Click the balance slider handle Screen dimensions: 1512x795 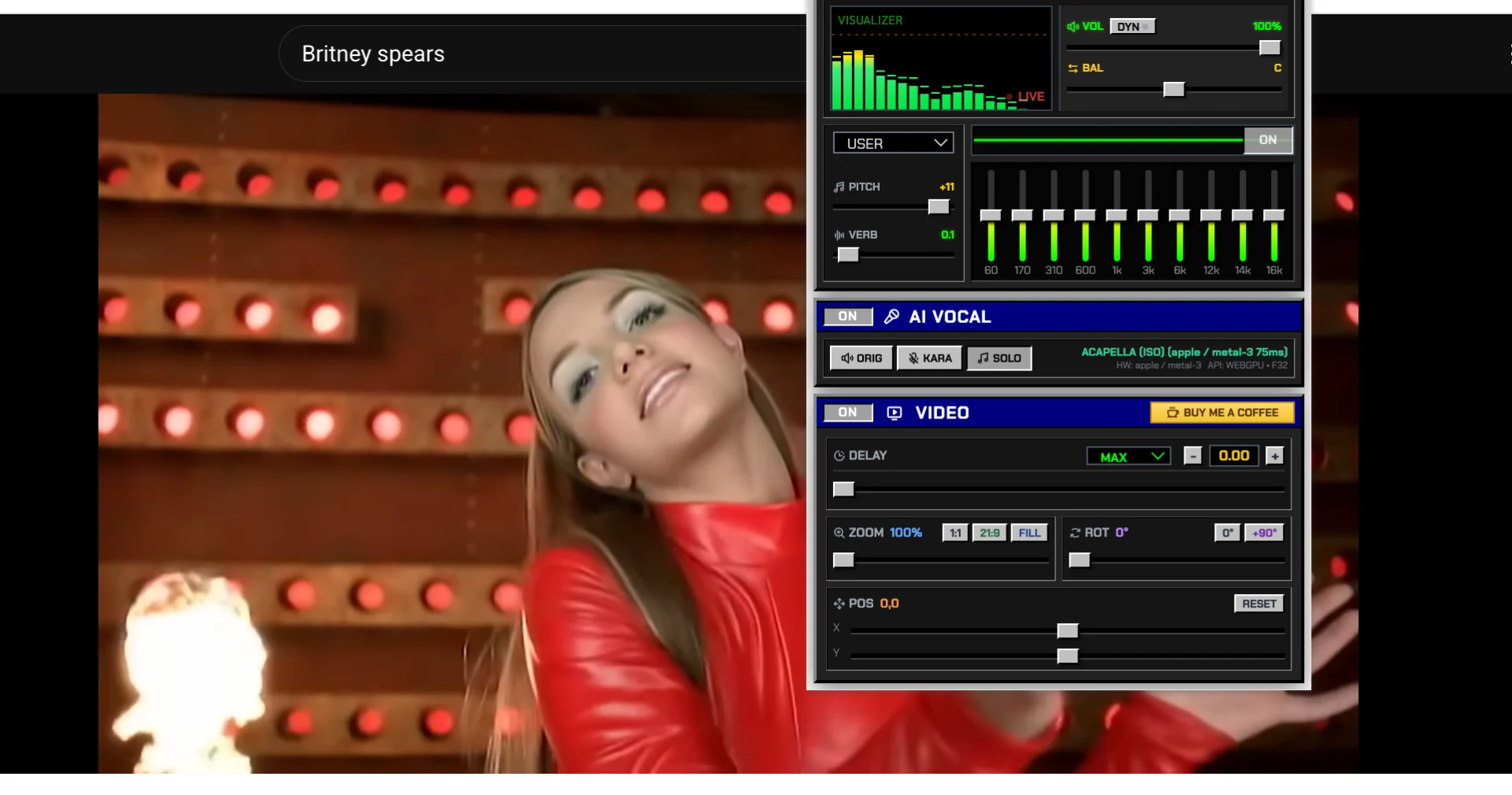coord(1174,90)
